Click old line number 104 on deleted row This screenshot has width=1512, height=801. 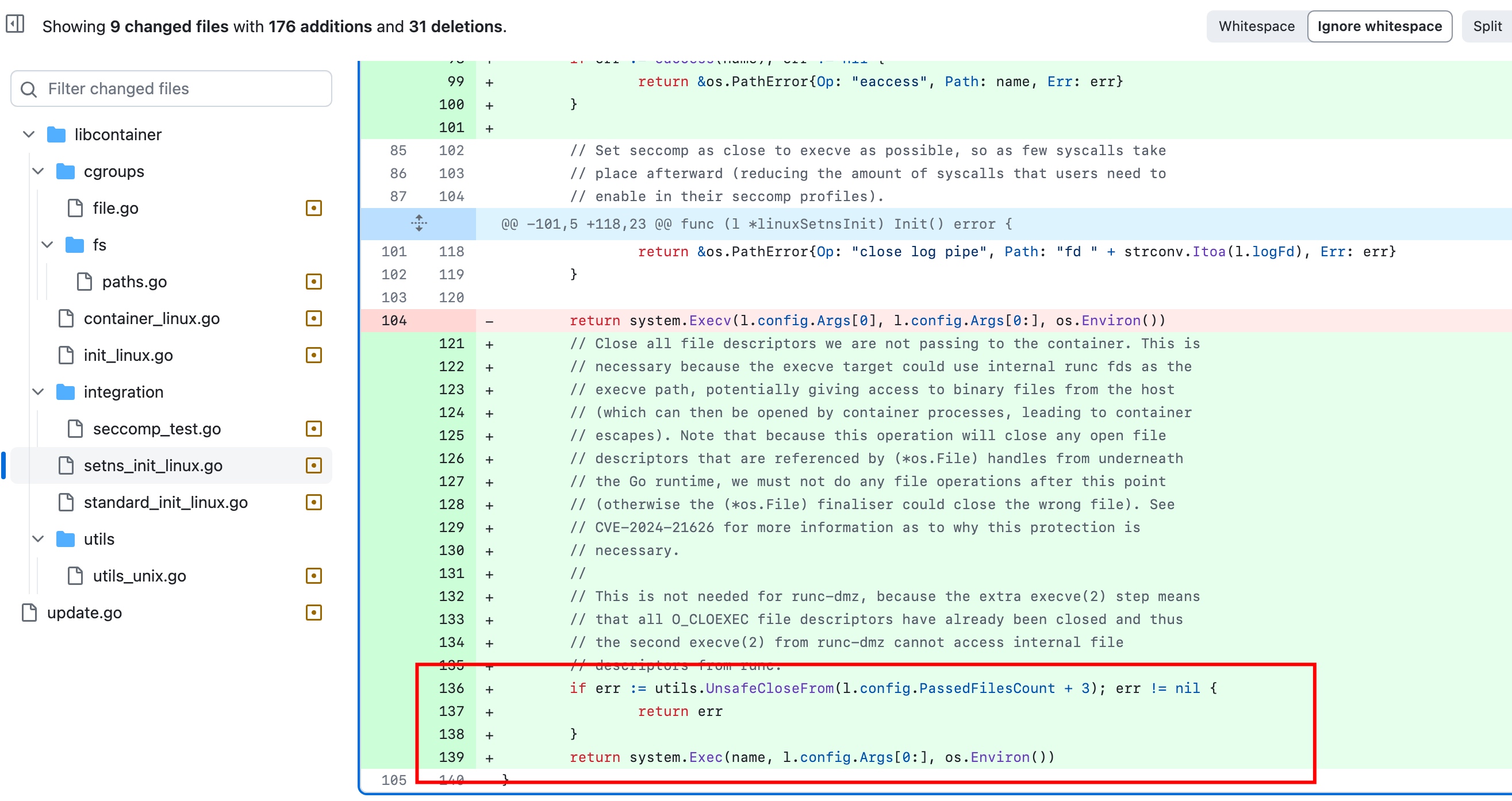coord(394,321)
